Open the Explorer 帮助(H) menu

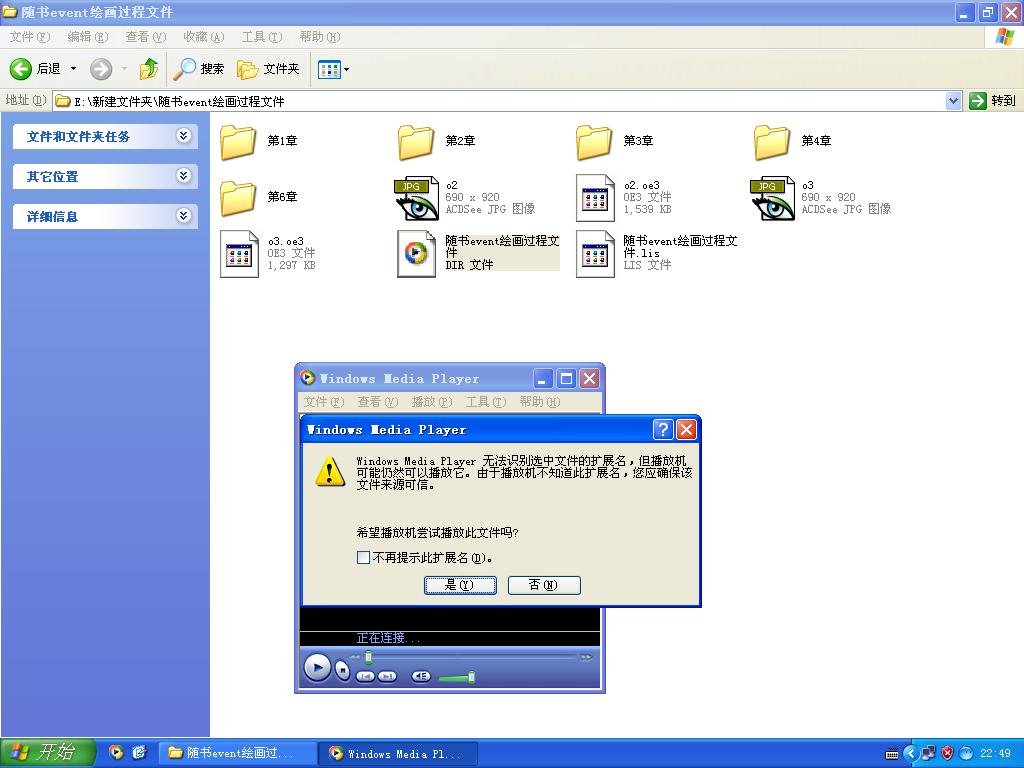click(320, 37)
